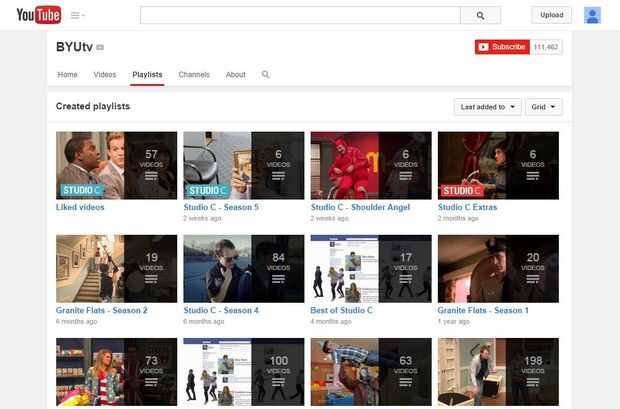Click the 63 videos playlist thumbnail
Screen dimensions: 620x409
coord(371,372)
